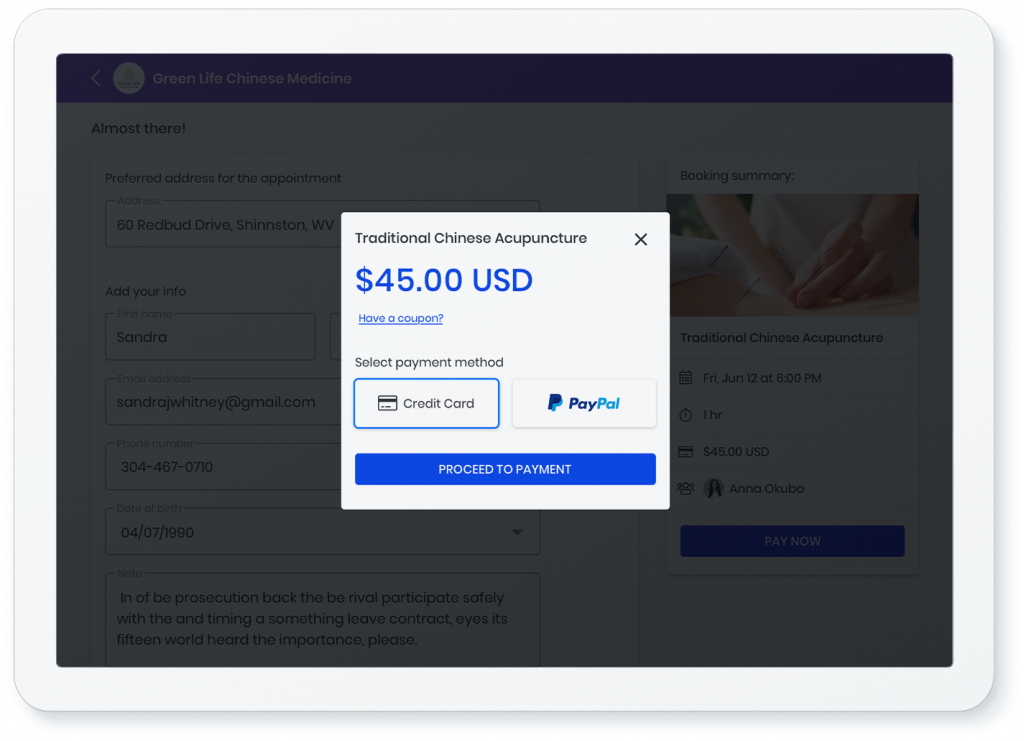1024x741 pixels.
Task: Click the card icon beside $45.00 USD summary
Action: (x=685, y=452)
